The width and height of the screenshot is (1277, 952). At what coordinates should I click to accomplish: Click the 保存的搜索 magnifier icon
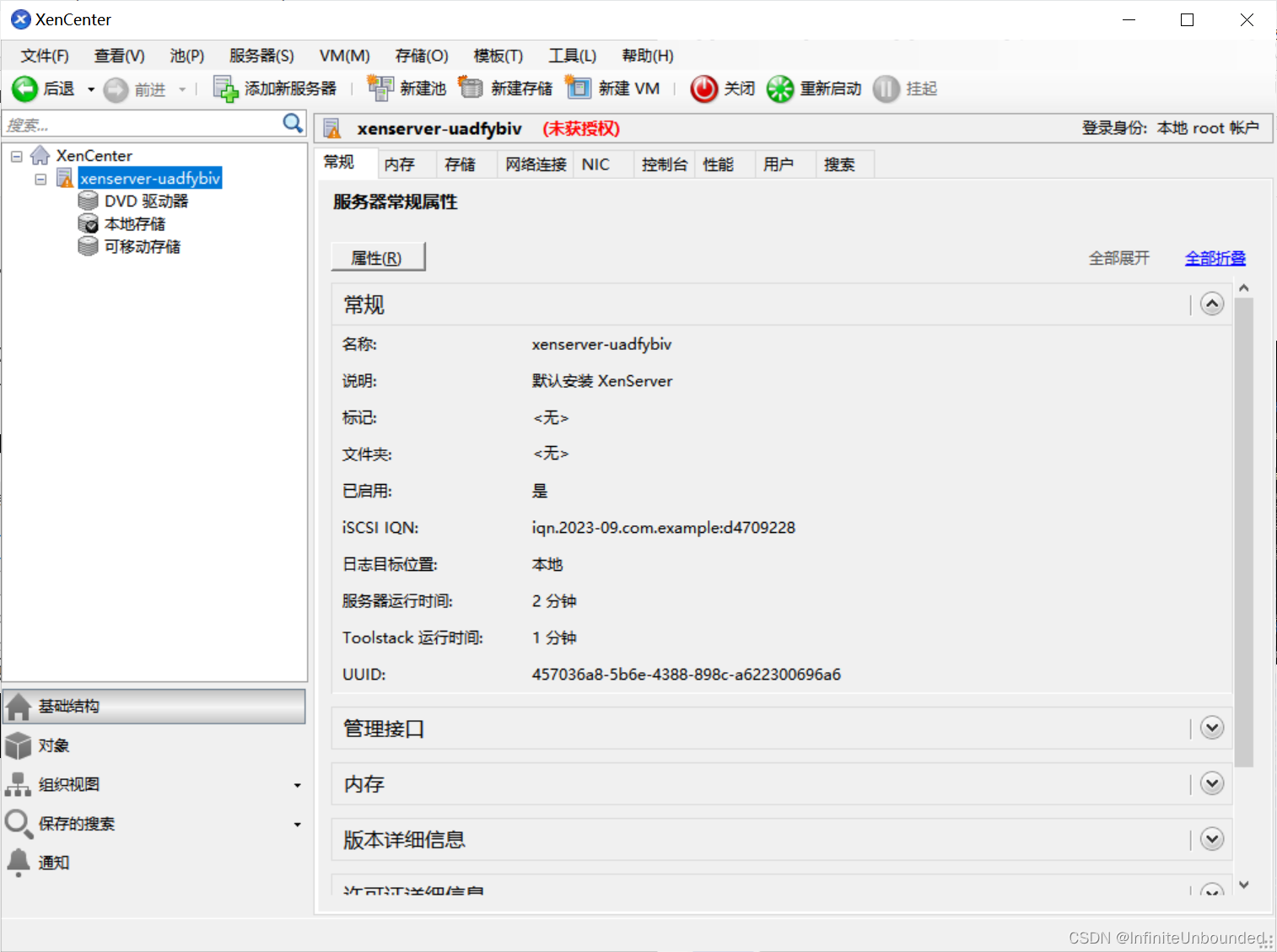(19, 824)
